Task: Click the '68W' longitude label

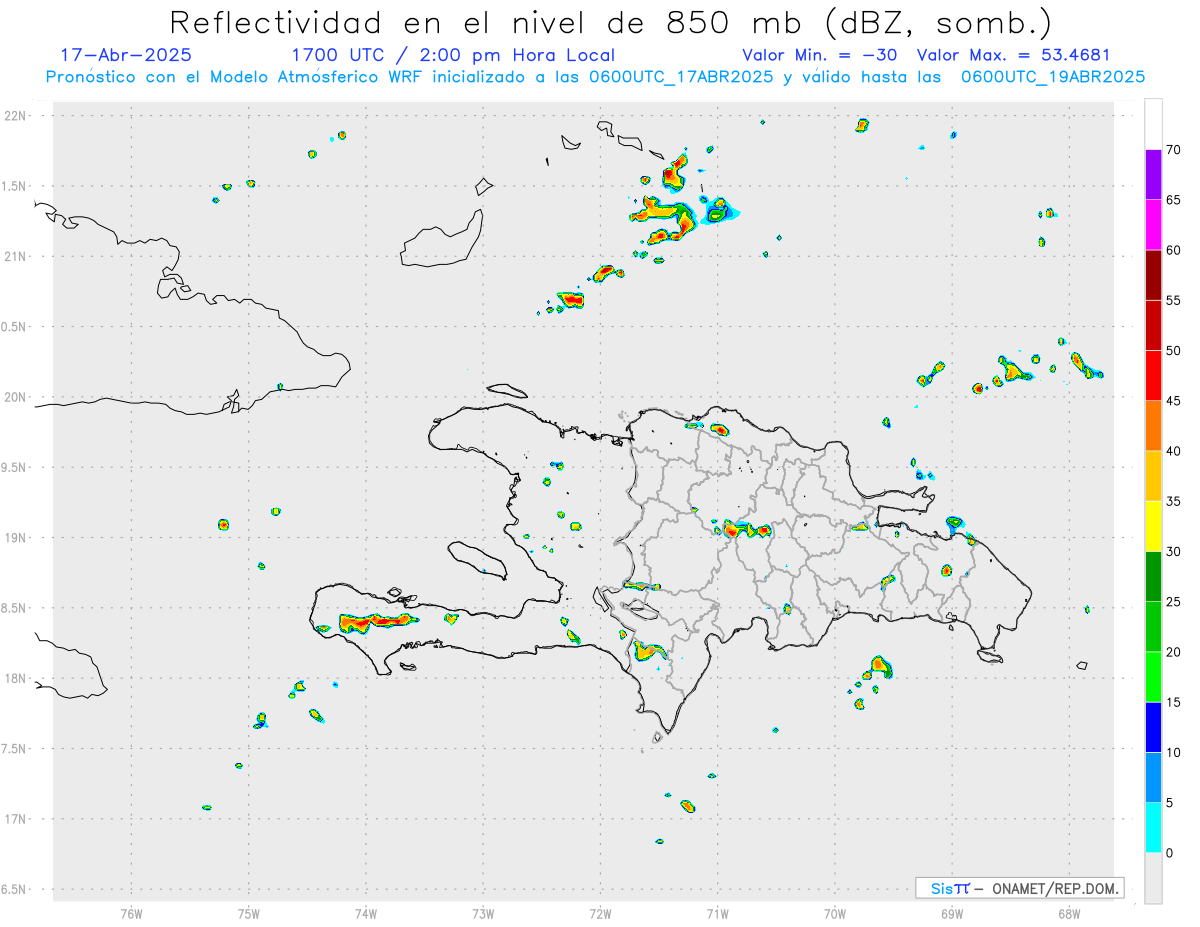Action: click(1069, 912)
